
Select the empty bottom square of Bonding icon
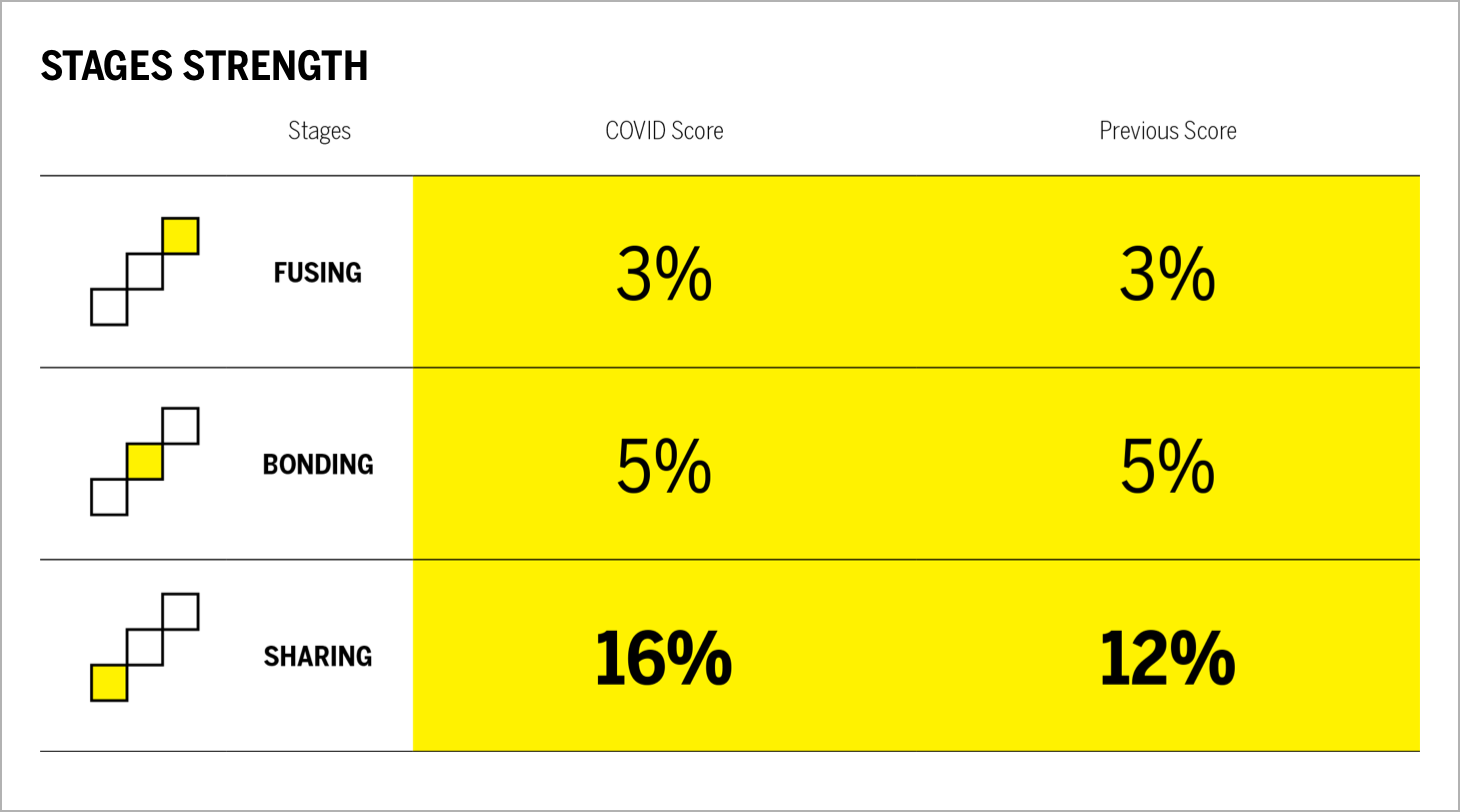[109, 497]
